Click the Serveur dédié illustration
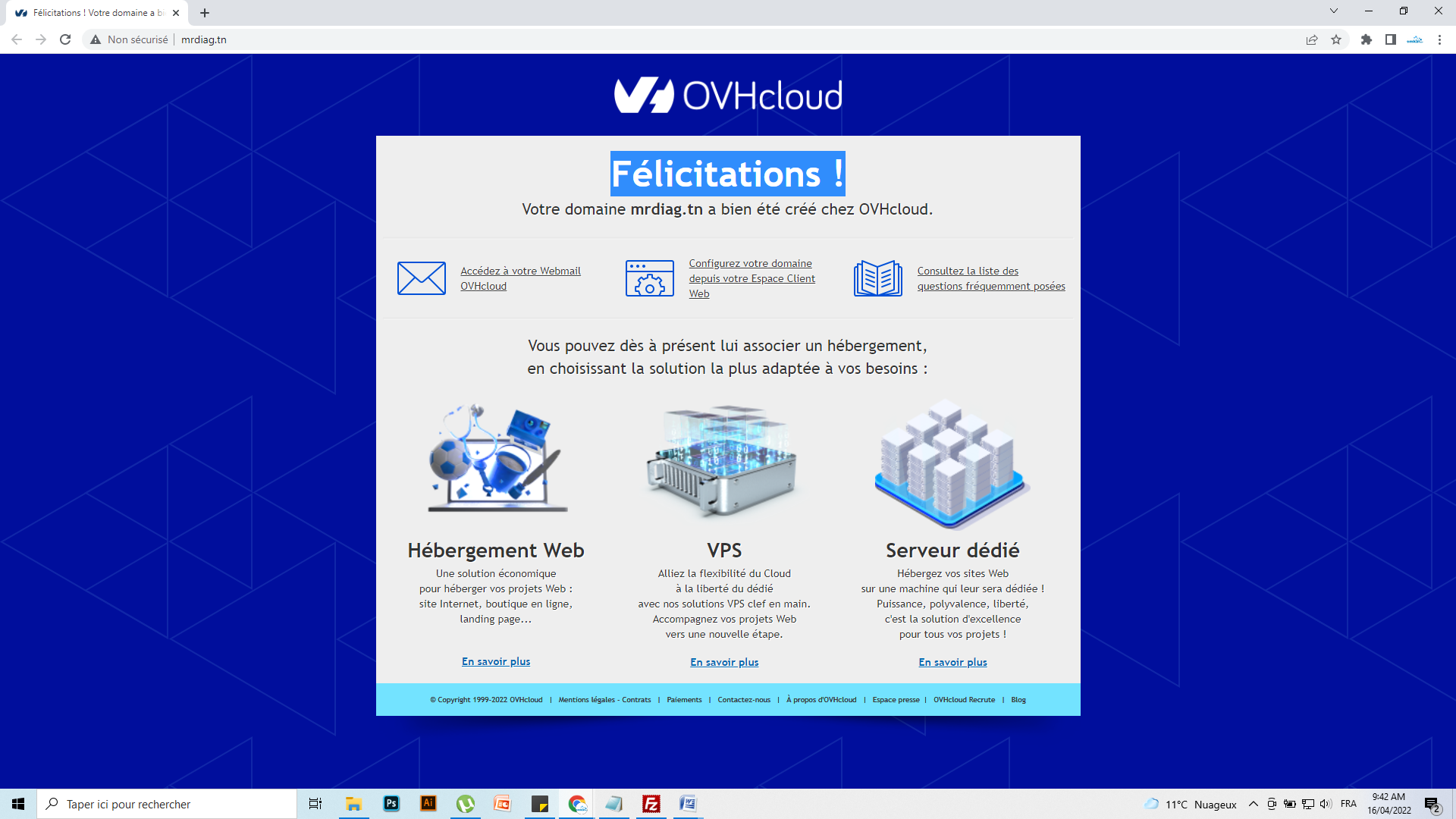Viewport: 1456px width, 819px height. pos(952,464)
